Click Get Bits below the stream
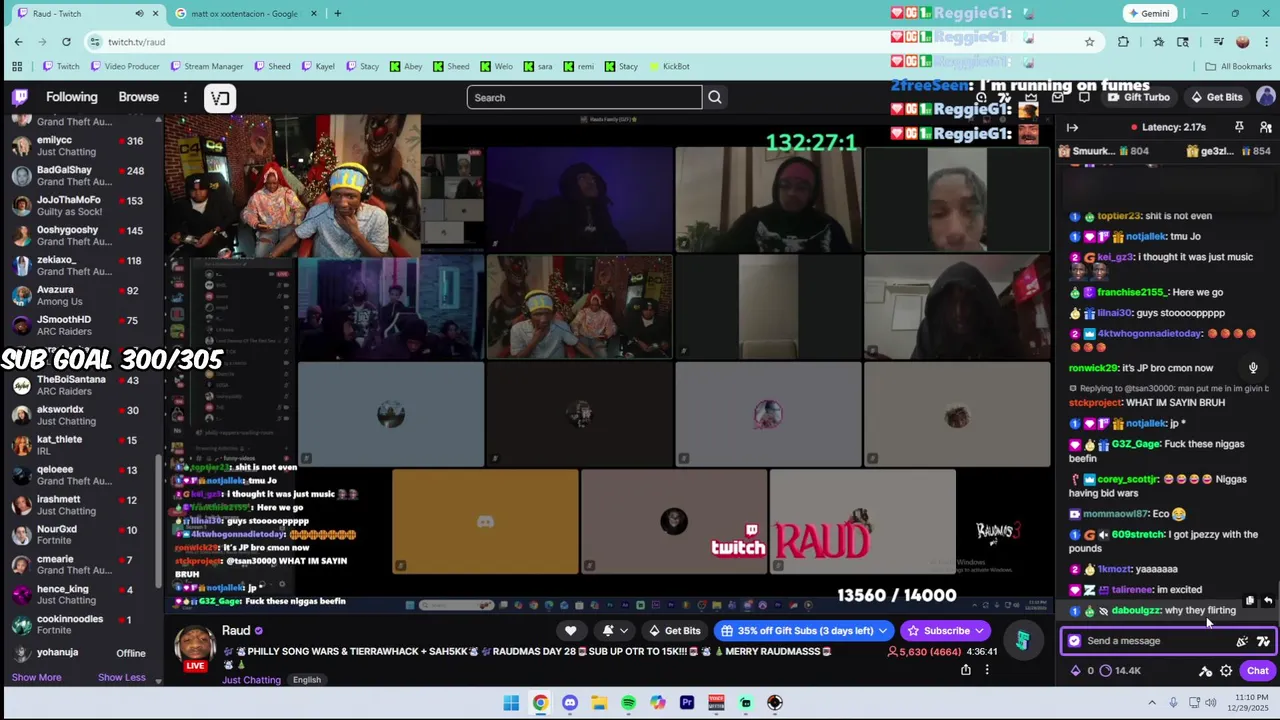The width and height of the screenshot is (1280, 720). point(675,631)
